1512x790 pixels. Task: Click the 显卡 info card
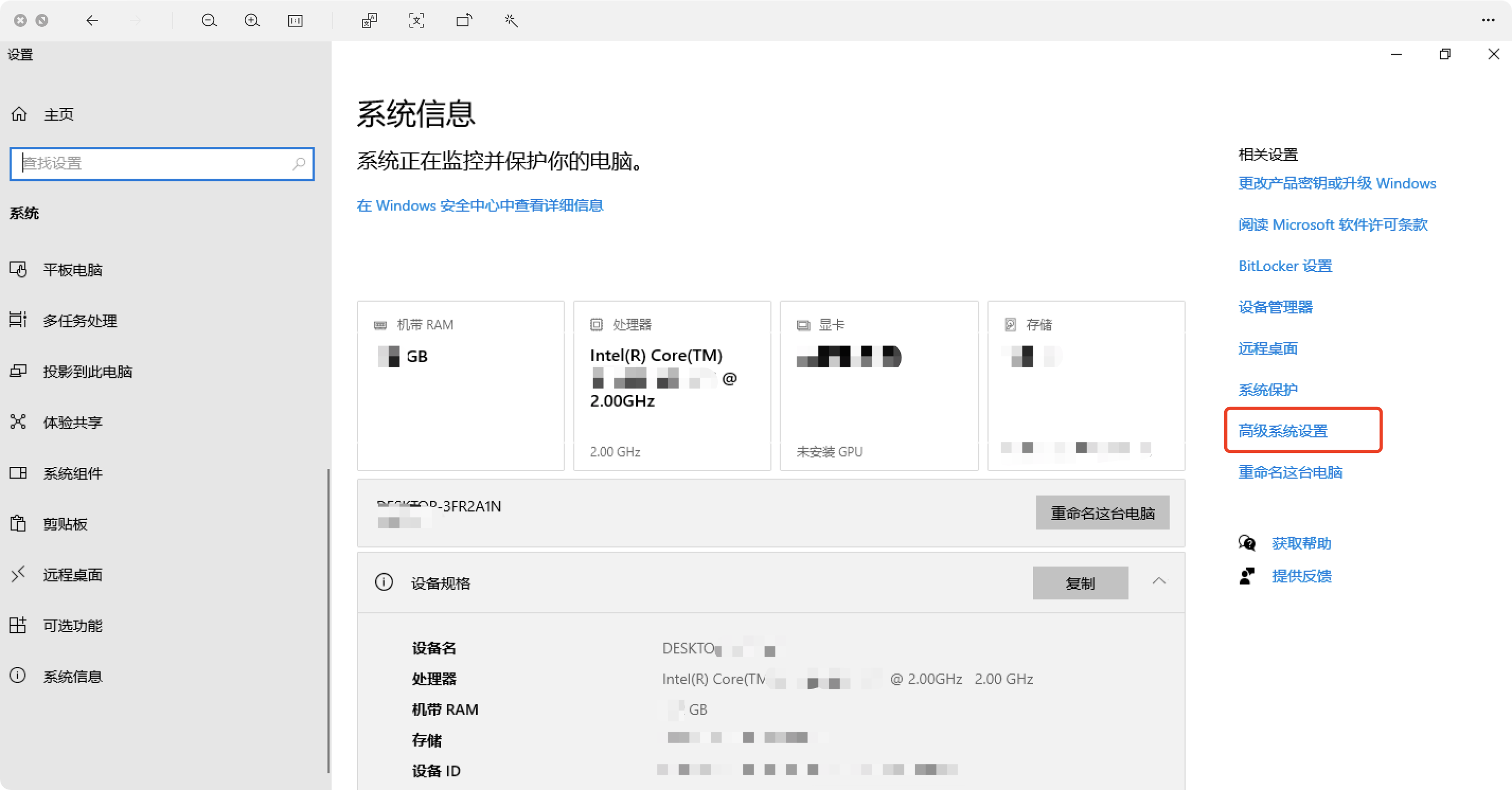click(x=879, y=386)
